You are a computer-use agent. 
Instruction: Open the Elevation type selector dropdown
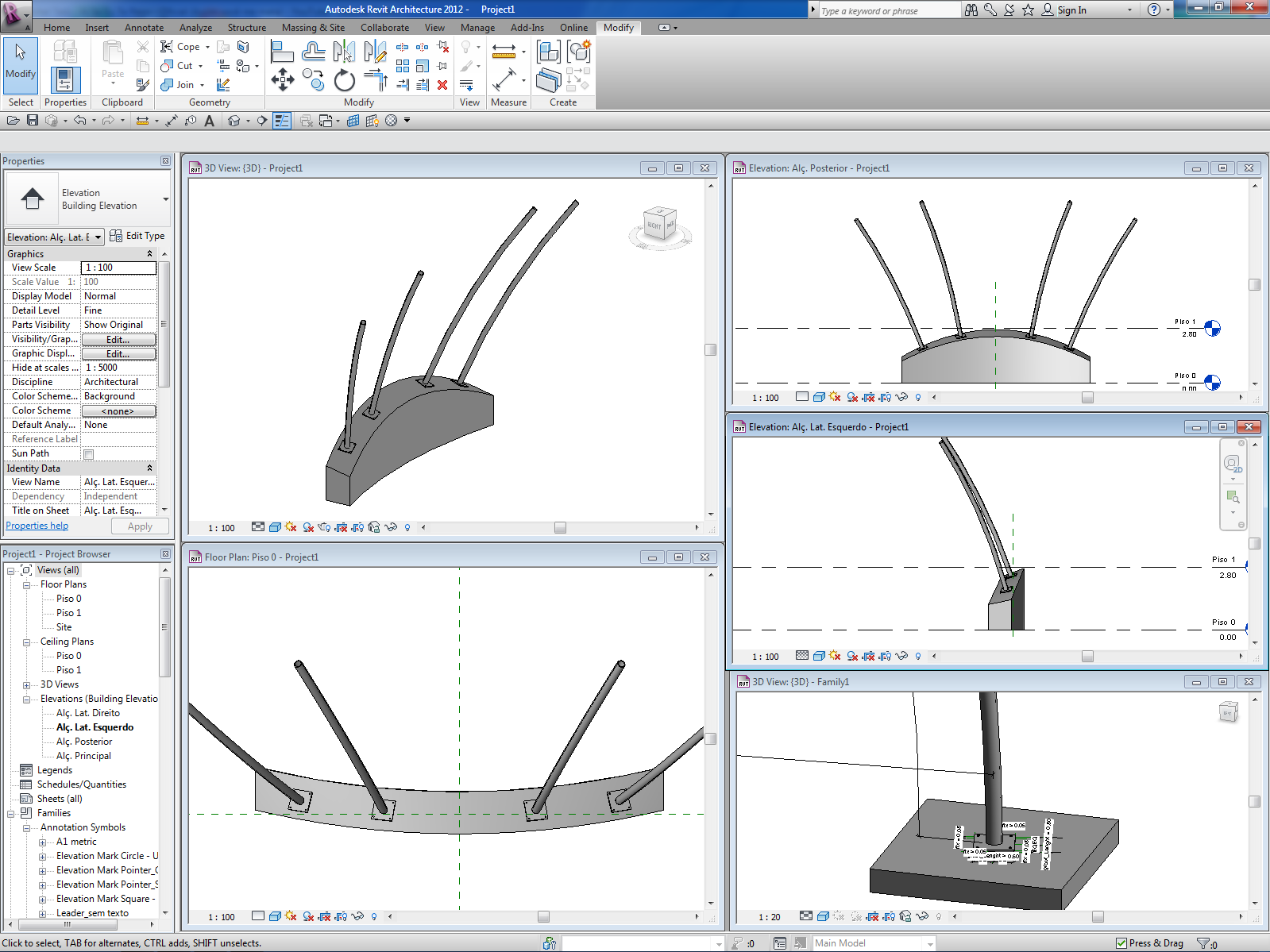(166, 199)
